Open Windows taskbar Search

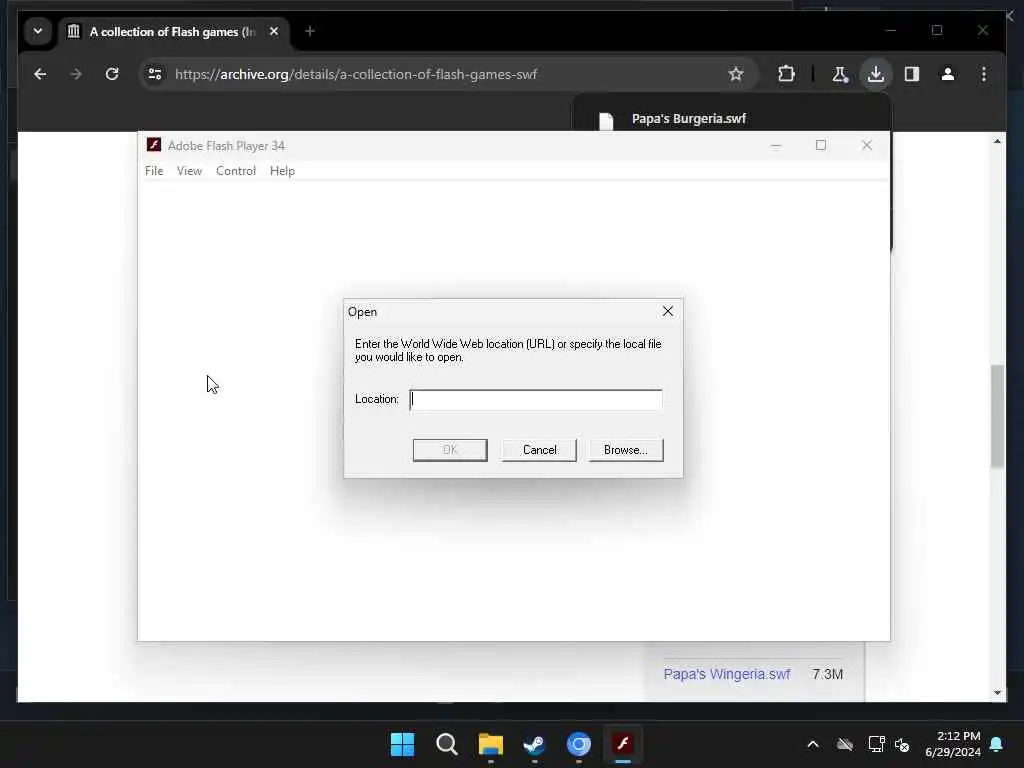[x=447, y=744]
